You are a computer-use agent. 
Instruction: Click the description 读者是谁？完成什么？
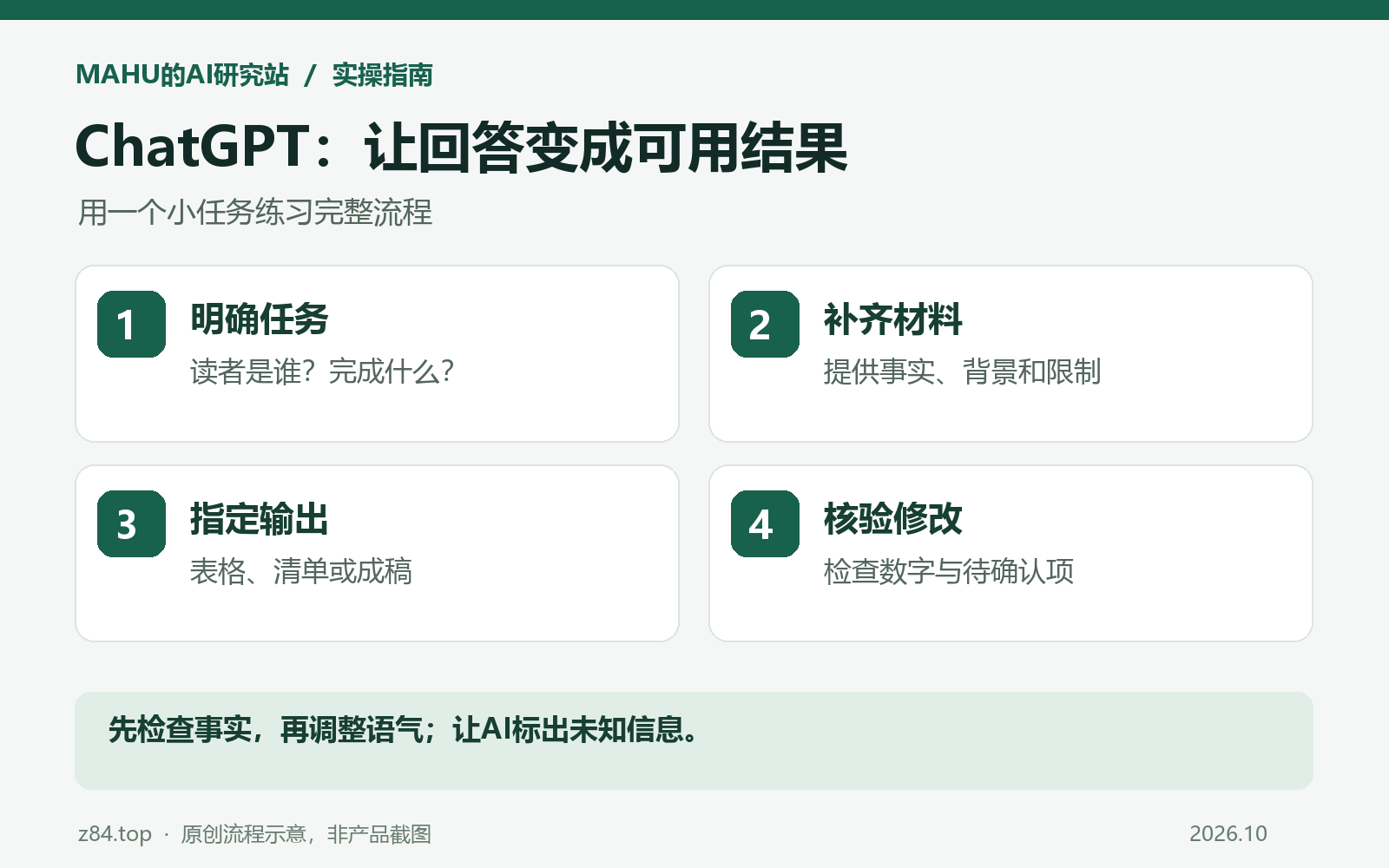click(322, 372)
